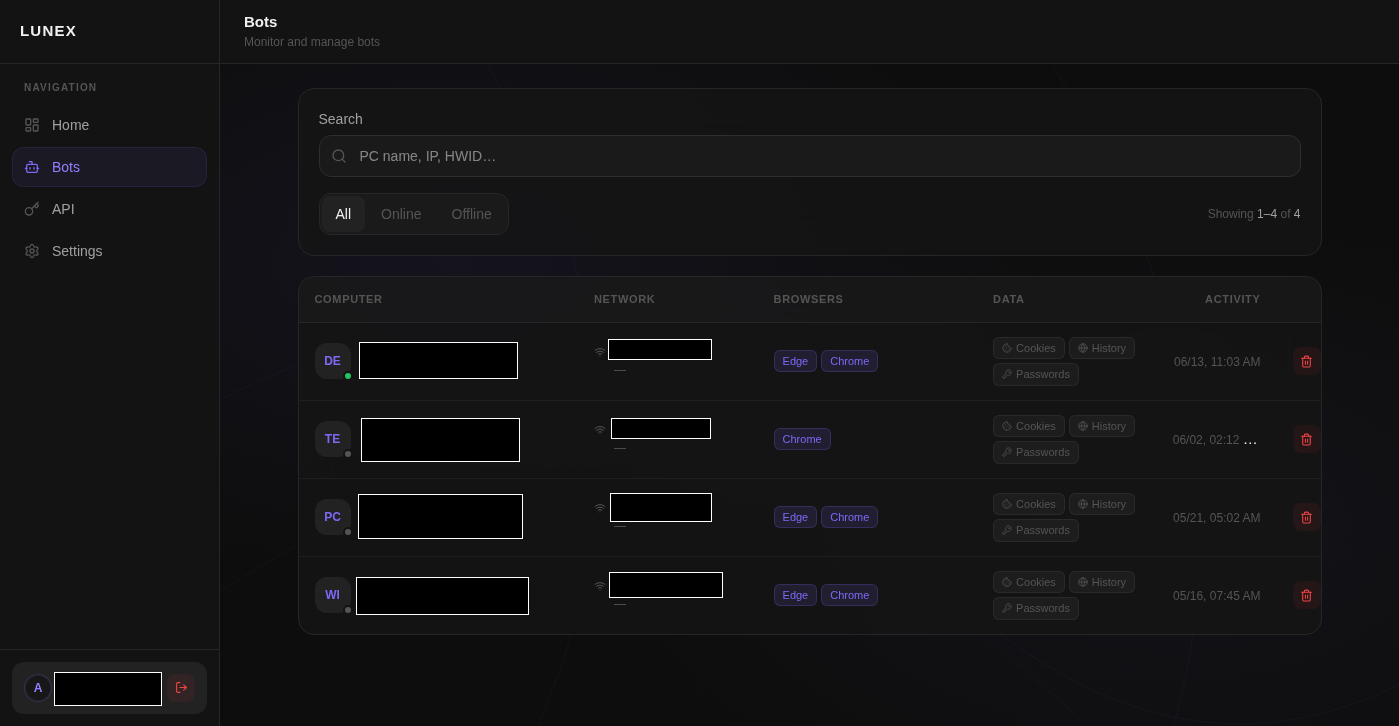Click the trash icon on the WI row
Viewport: 1399px width, 726px height.
coord(1306,595)
